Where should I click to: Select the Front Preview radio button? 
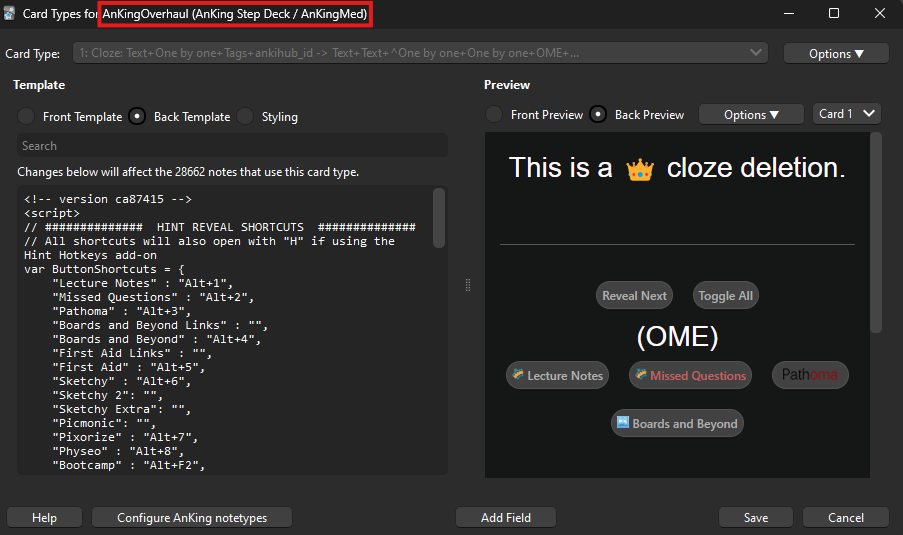(494, 114)
